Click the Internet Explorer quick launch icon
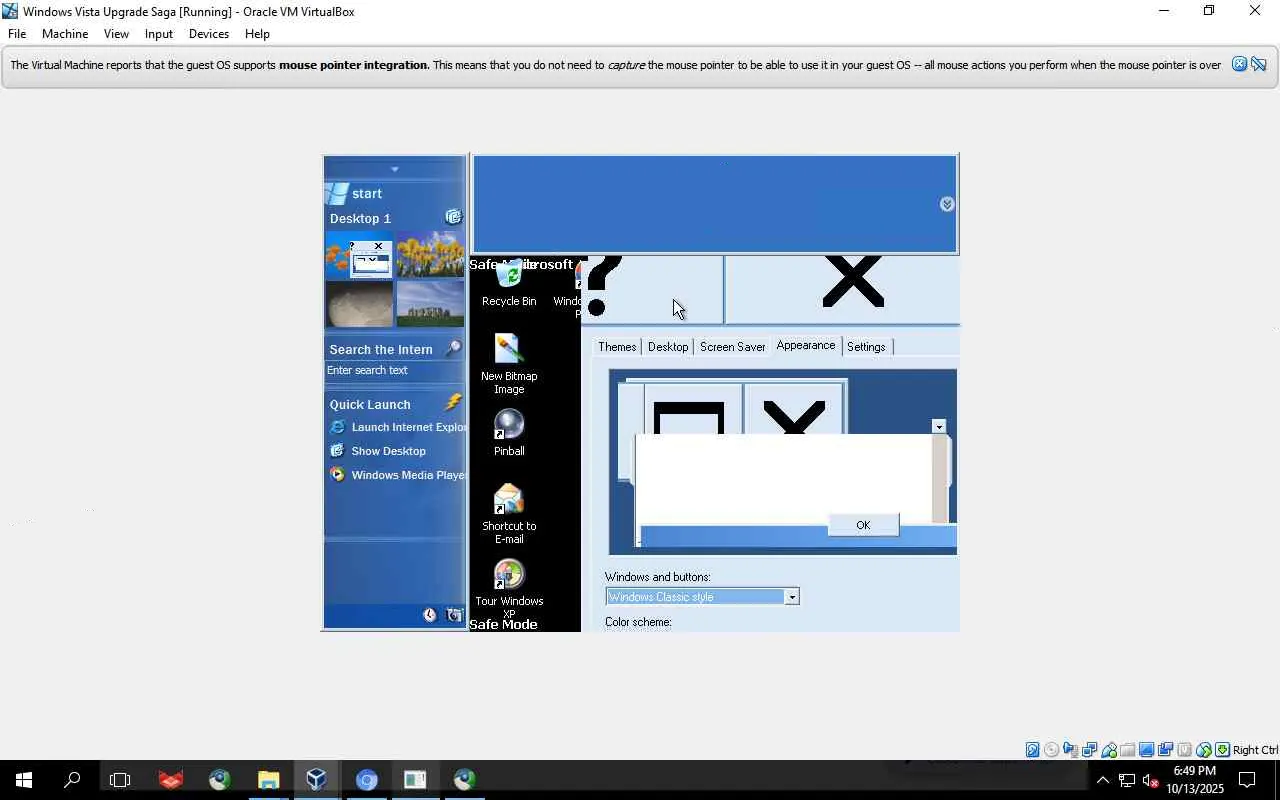 [338, 427]
